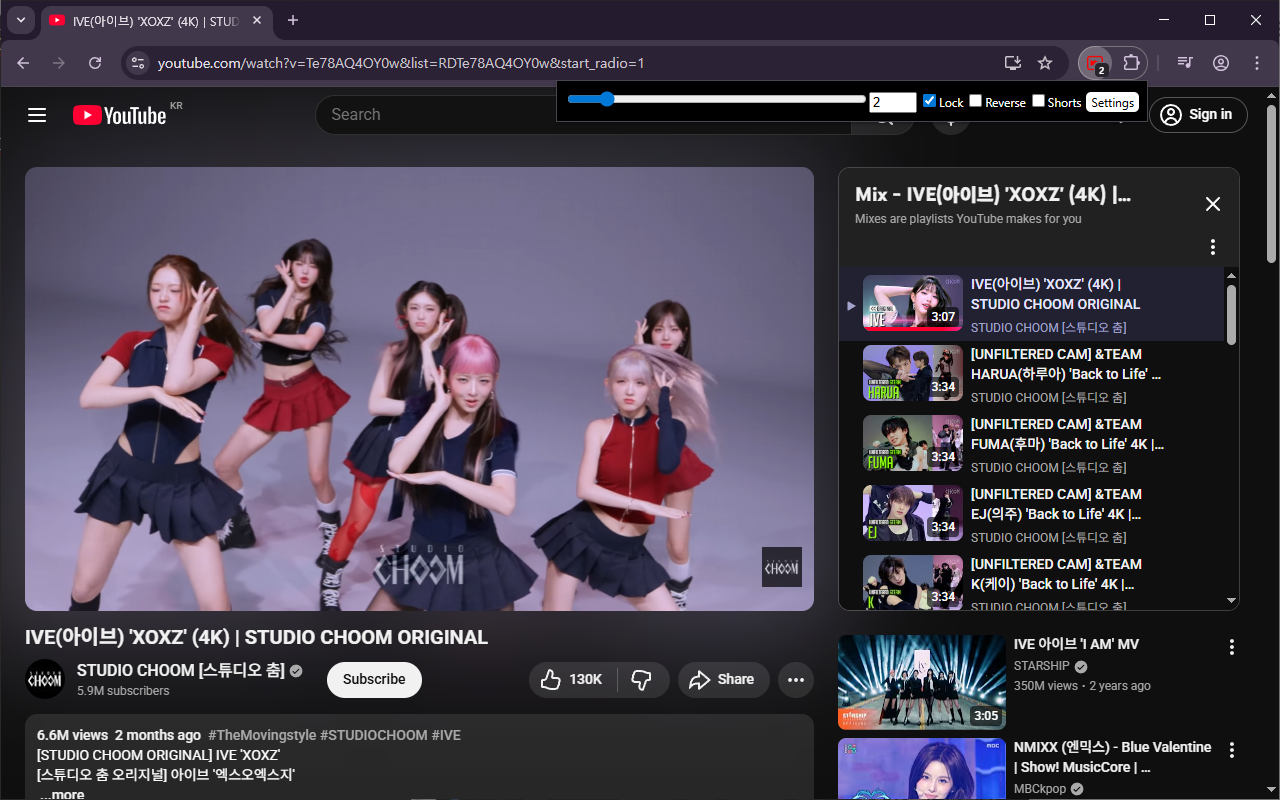
Task: Open the Mix playlist options menu
Action: [1213, 246]
